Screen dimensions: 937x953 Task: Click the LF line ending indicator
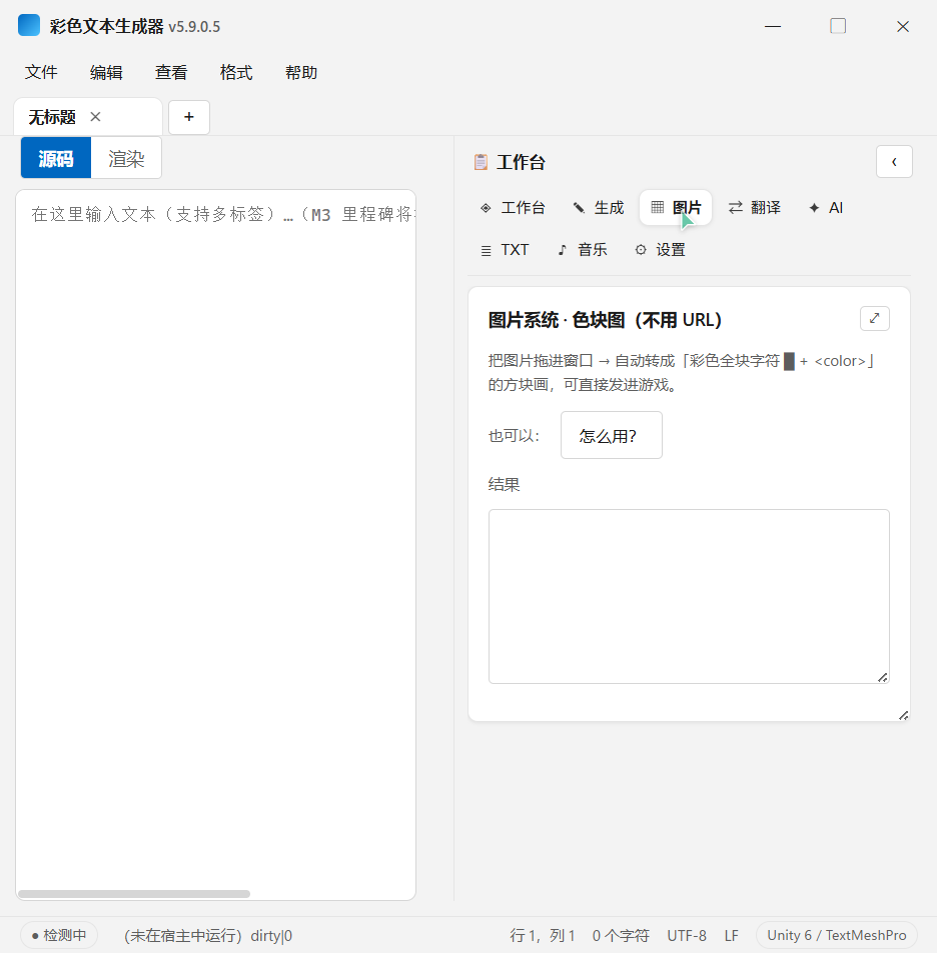(x=731, y=935)
